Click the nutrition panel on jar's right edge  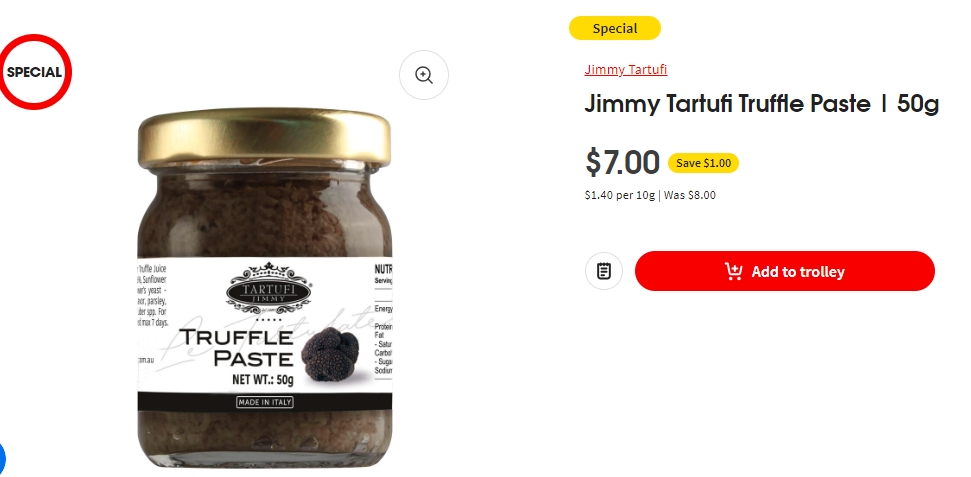pos(383,320)
